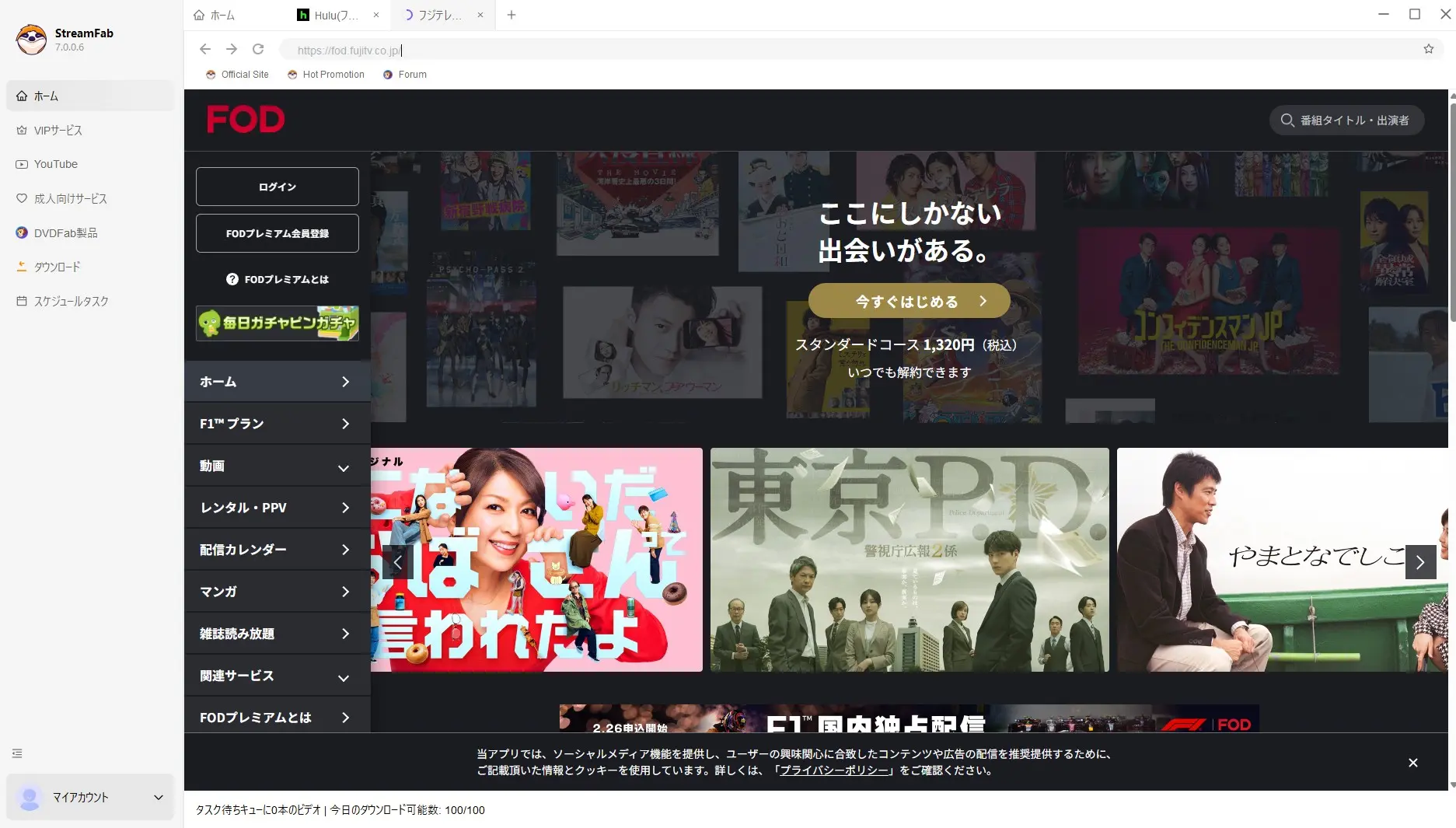Open FOD ホーム menu item
The height and width of the screenshot is (828, 1456).
[278, 382]
